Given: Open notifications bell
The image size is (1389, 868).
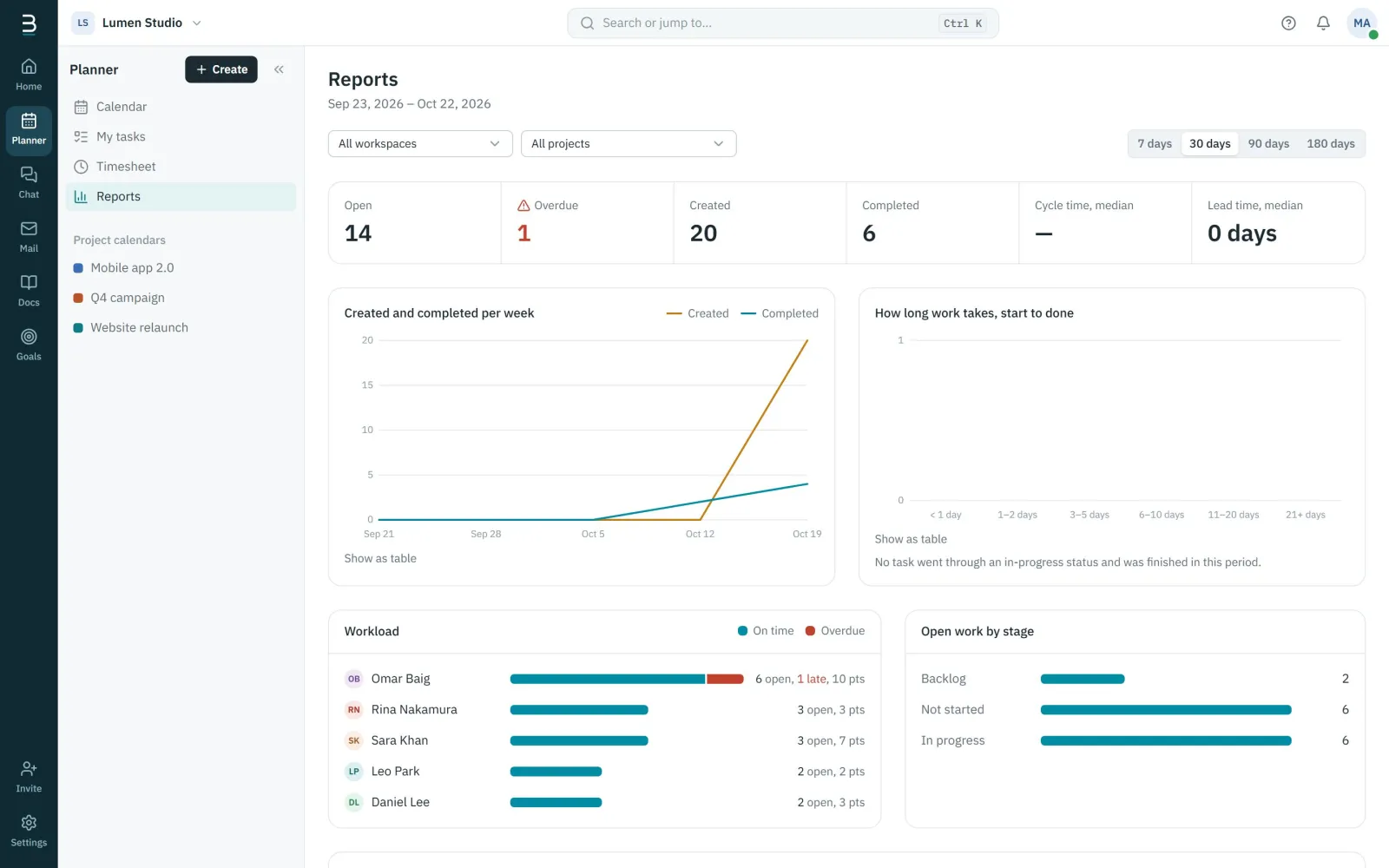Looking at the screenshot, I should [1323, 23].
